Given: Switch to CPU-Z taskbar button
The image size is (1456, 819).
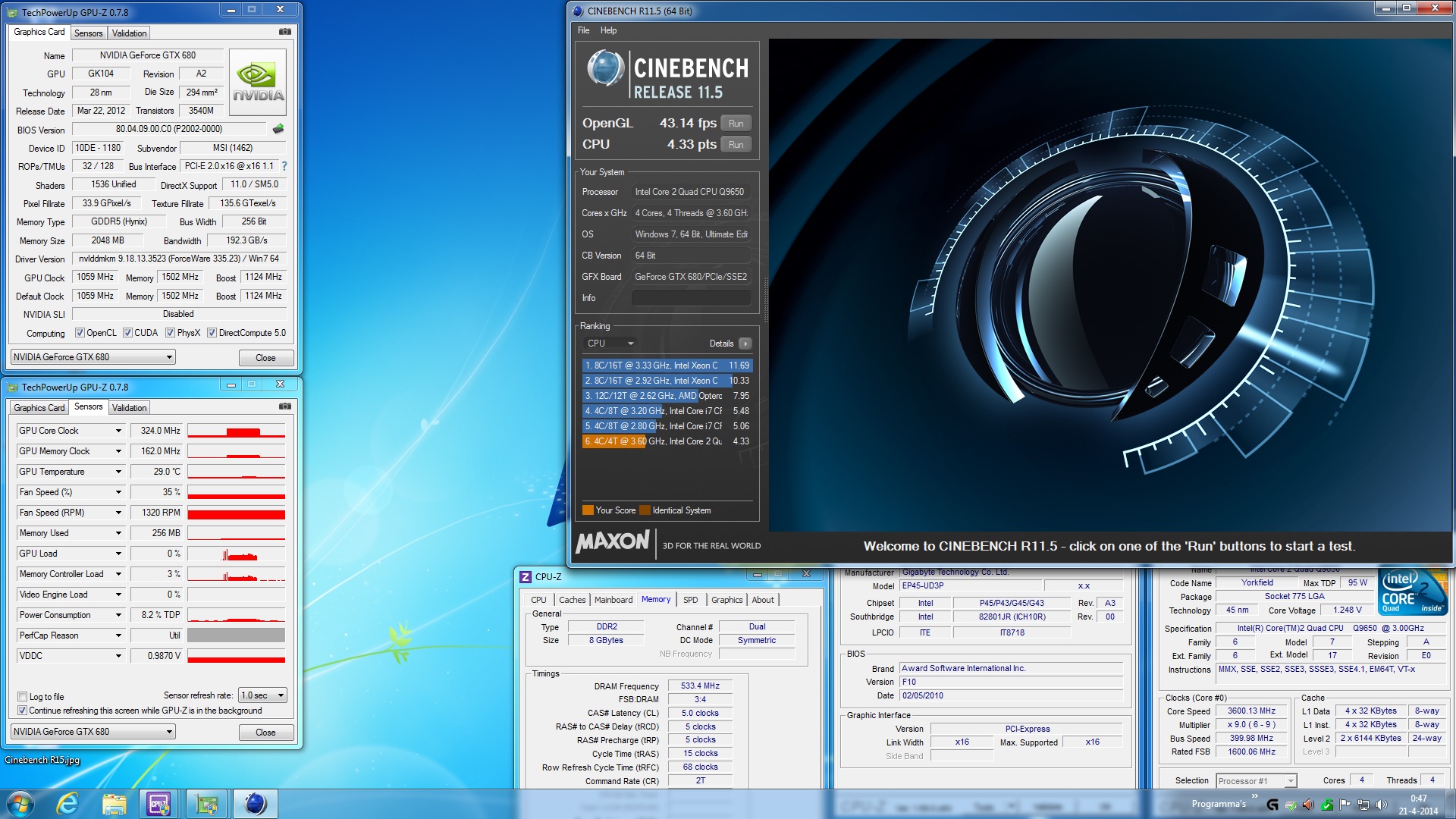Looking at the screenshot, I should [158, 804].
